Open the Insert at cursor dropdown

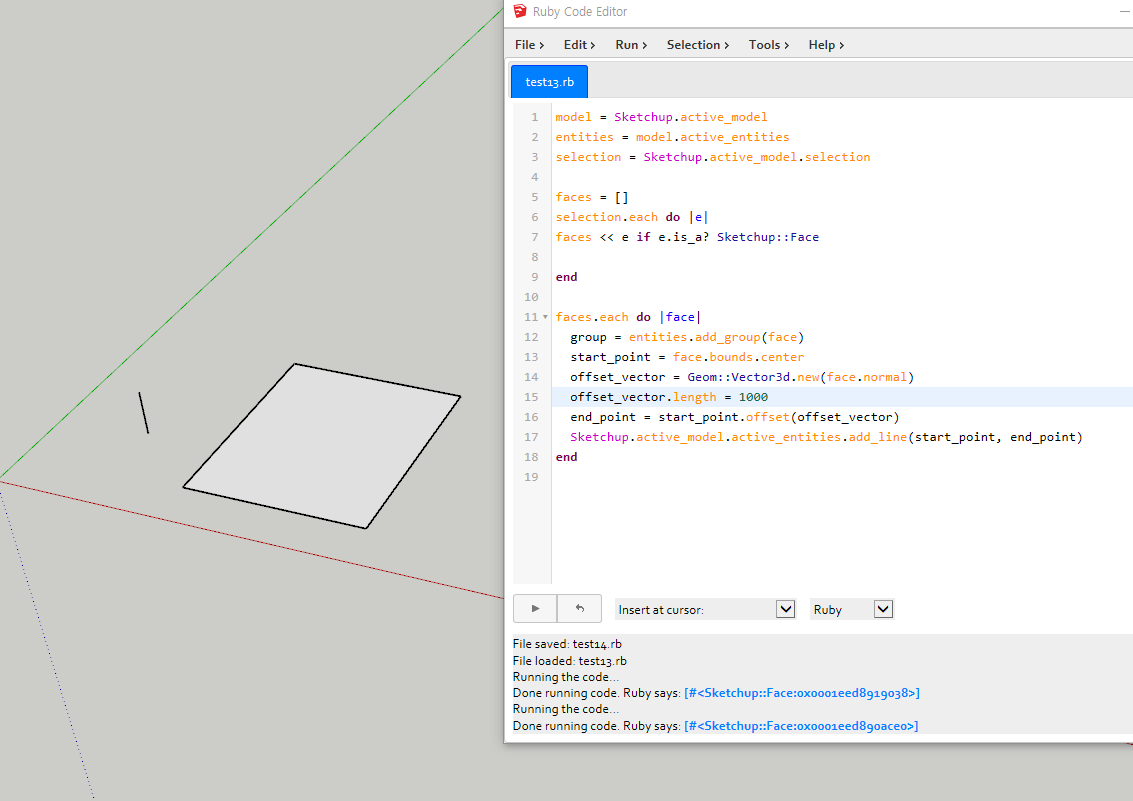click(705, 610)
